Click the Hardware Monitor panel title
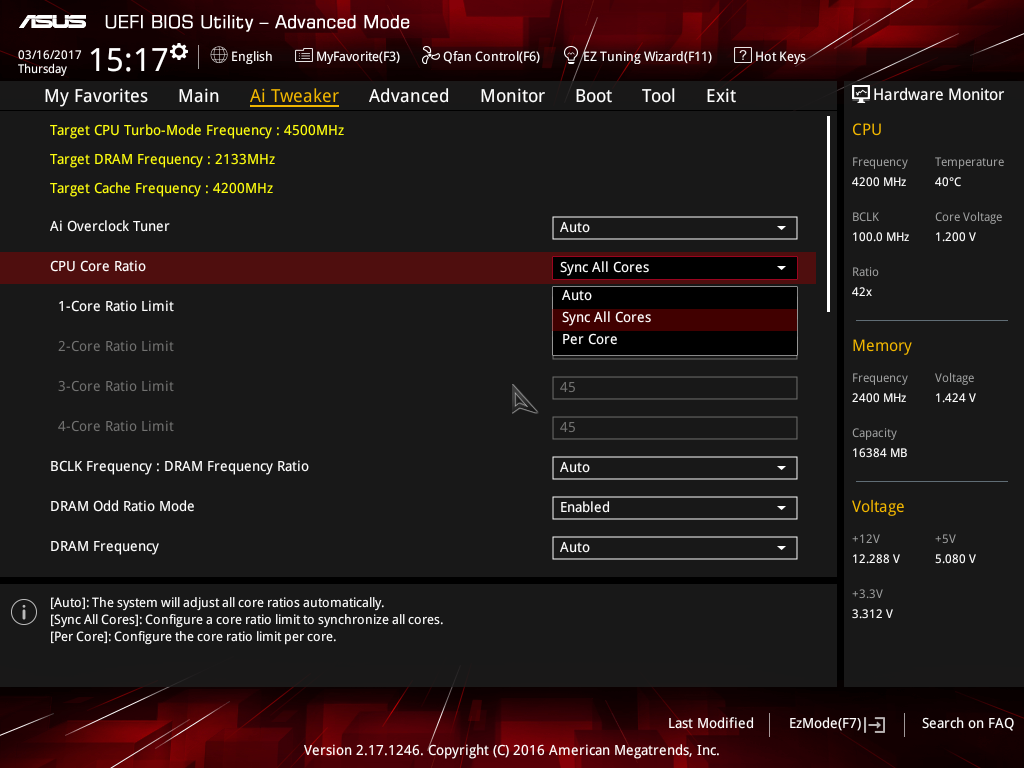The width and height of the screenshot is (1024, 768). [938, 95]
